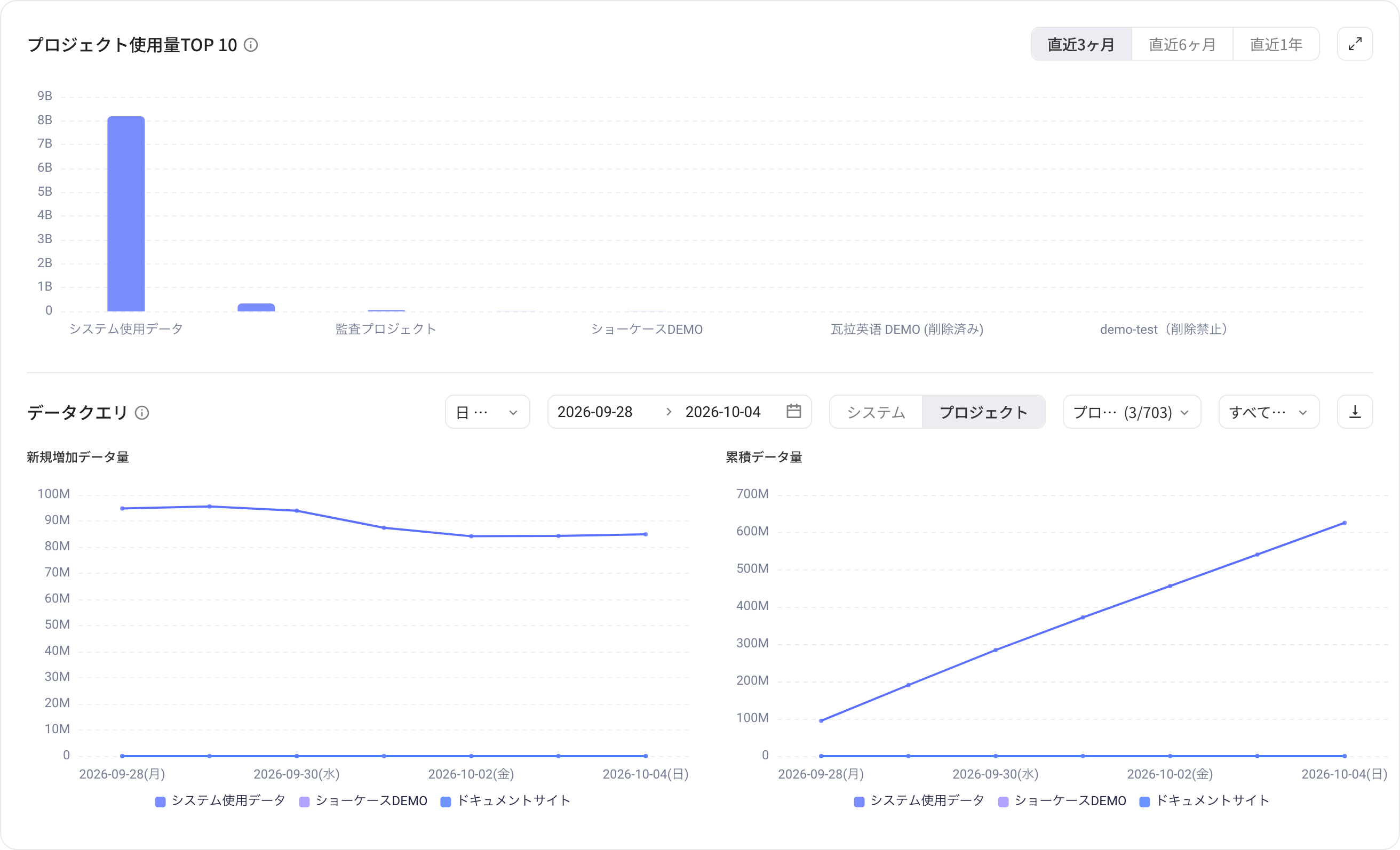The image size is (1400, 850).
Task: Click 新規増加データ量 chart title
Action: tap(78, 457)
